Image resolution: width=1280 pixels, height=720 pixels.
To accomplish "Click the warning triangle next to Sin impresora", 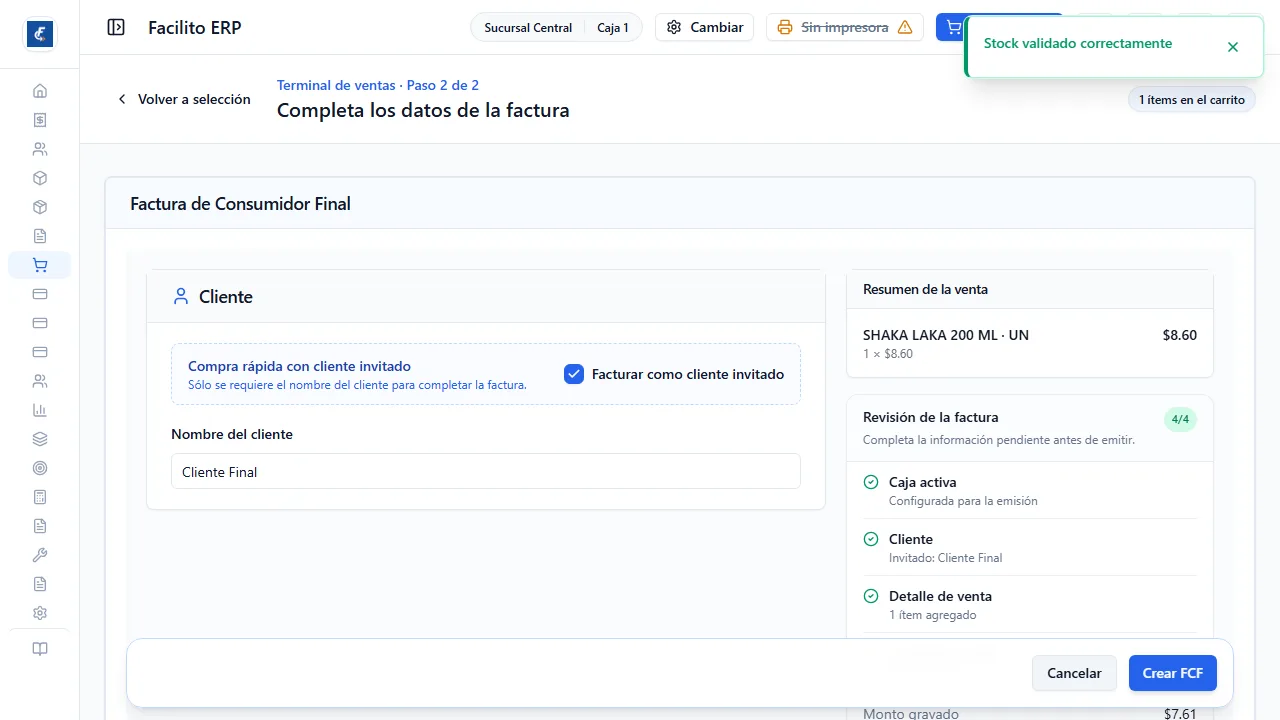I will click(905, 28).
